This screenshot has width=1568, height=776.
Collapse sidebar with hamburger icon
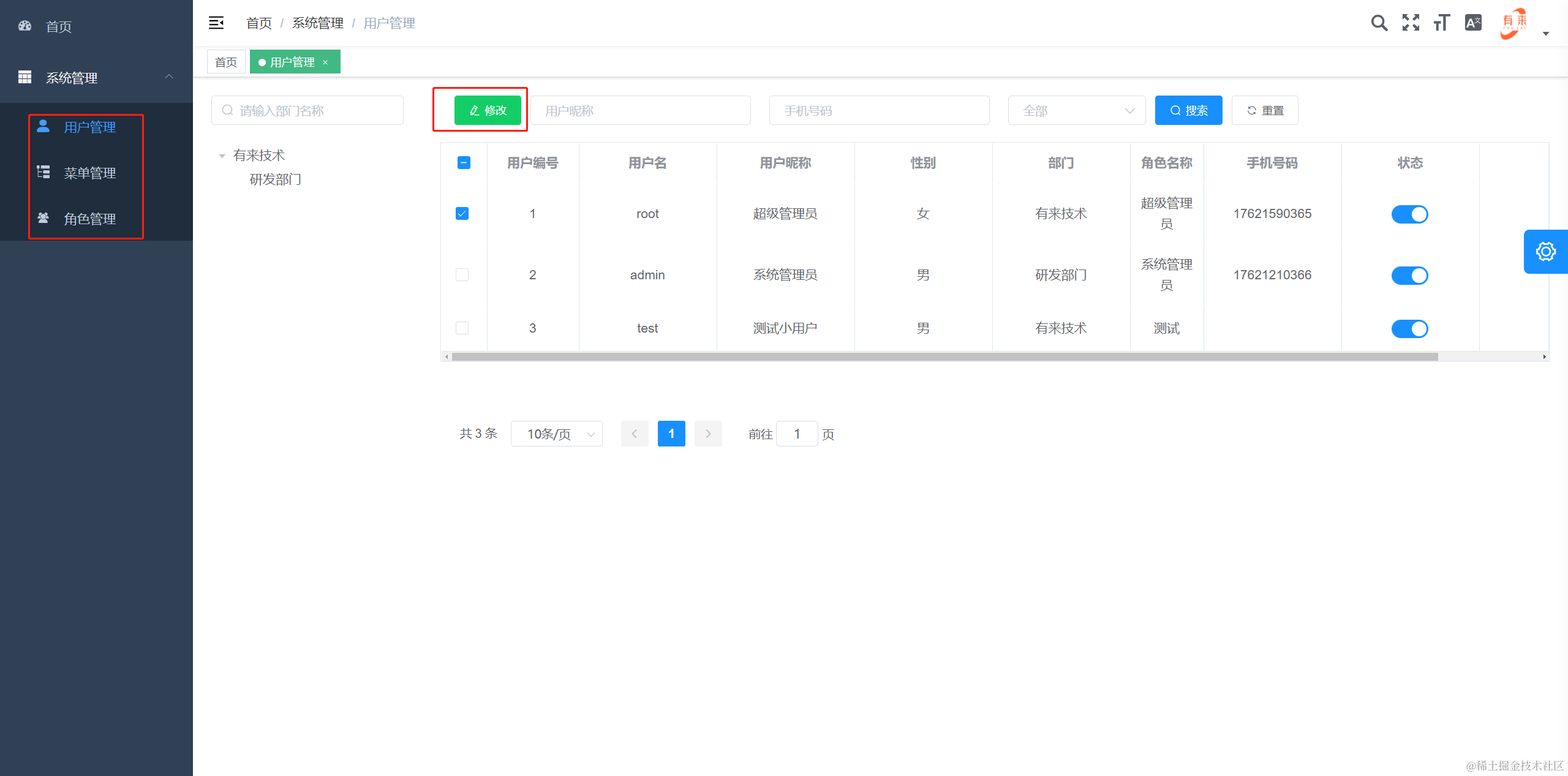click(216, 23)
